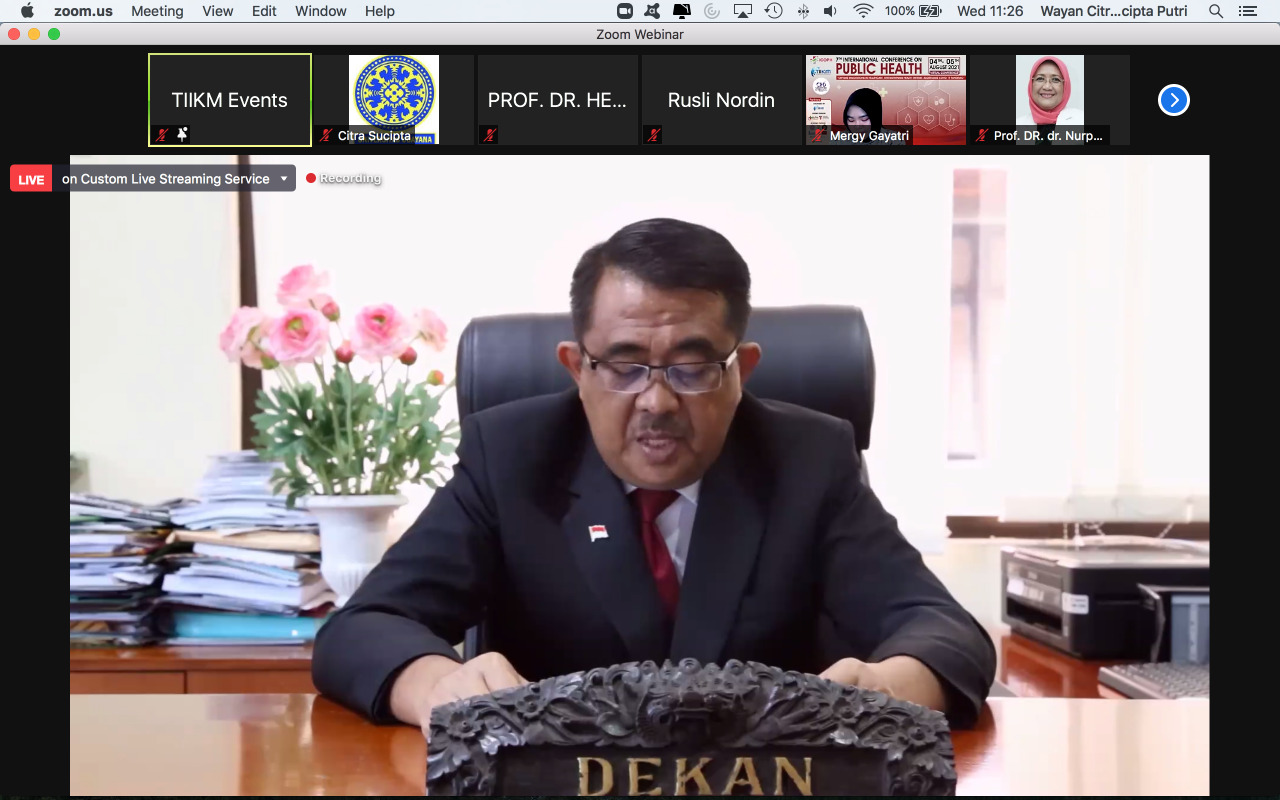
Task: Open the Bluetooth menu bar icon
Action: pos(803,11)
